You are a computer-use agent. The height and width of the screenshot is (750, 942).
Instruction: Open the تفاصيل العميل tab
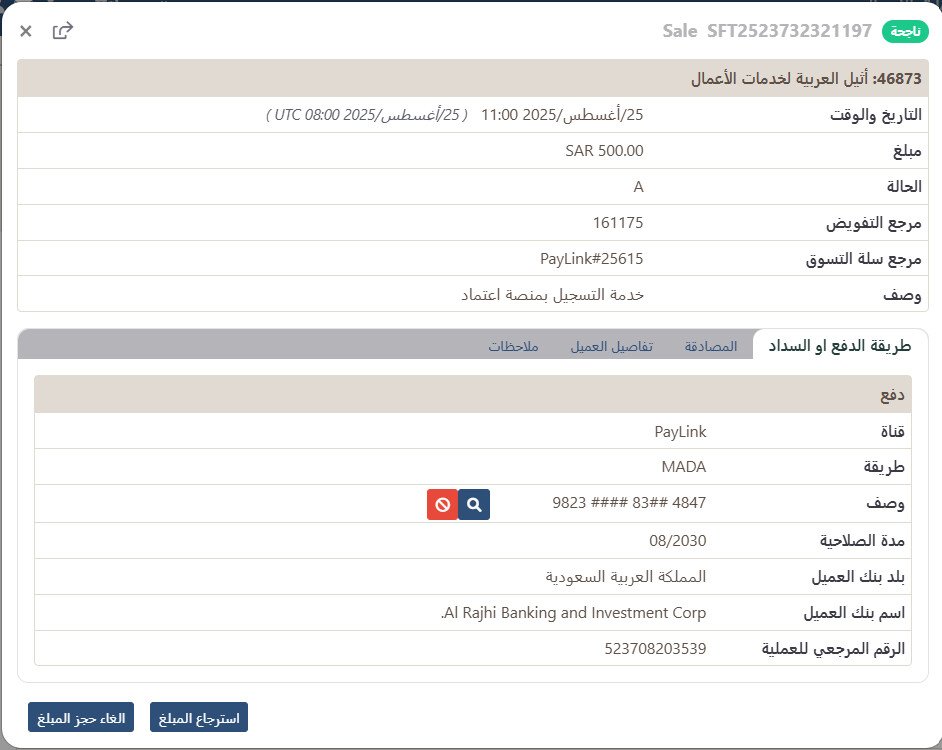pyautogui.click(x=612, y=346)
